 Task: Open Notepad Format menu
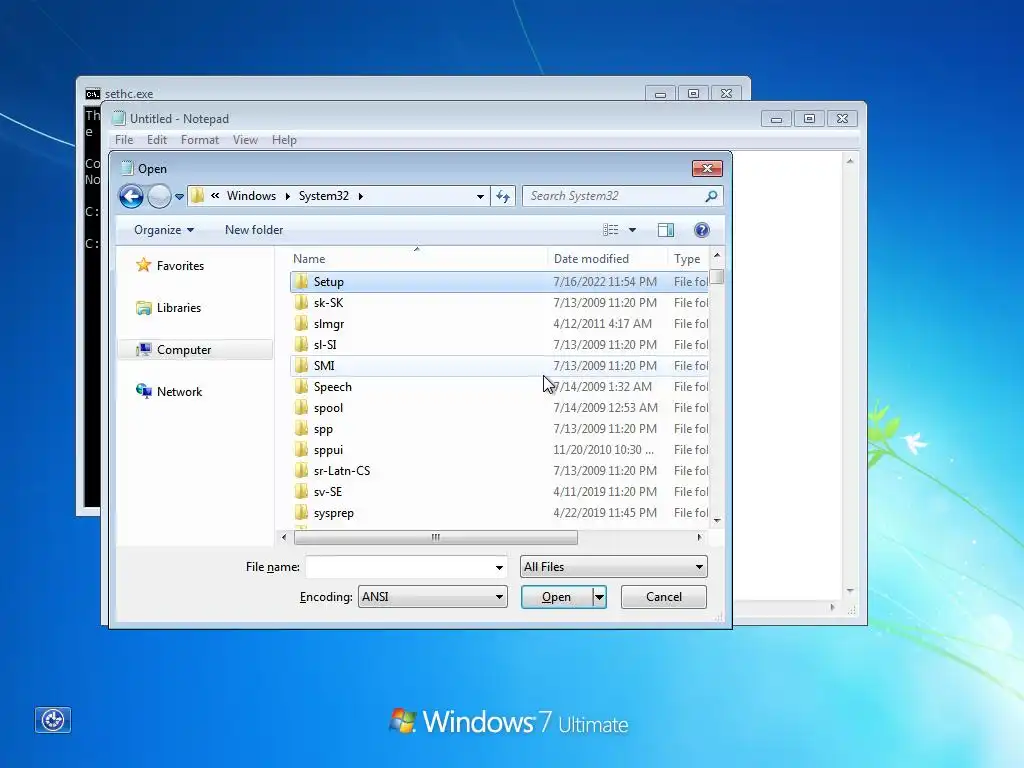click(200, 140)
